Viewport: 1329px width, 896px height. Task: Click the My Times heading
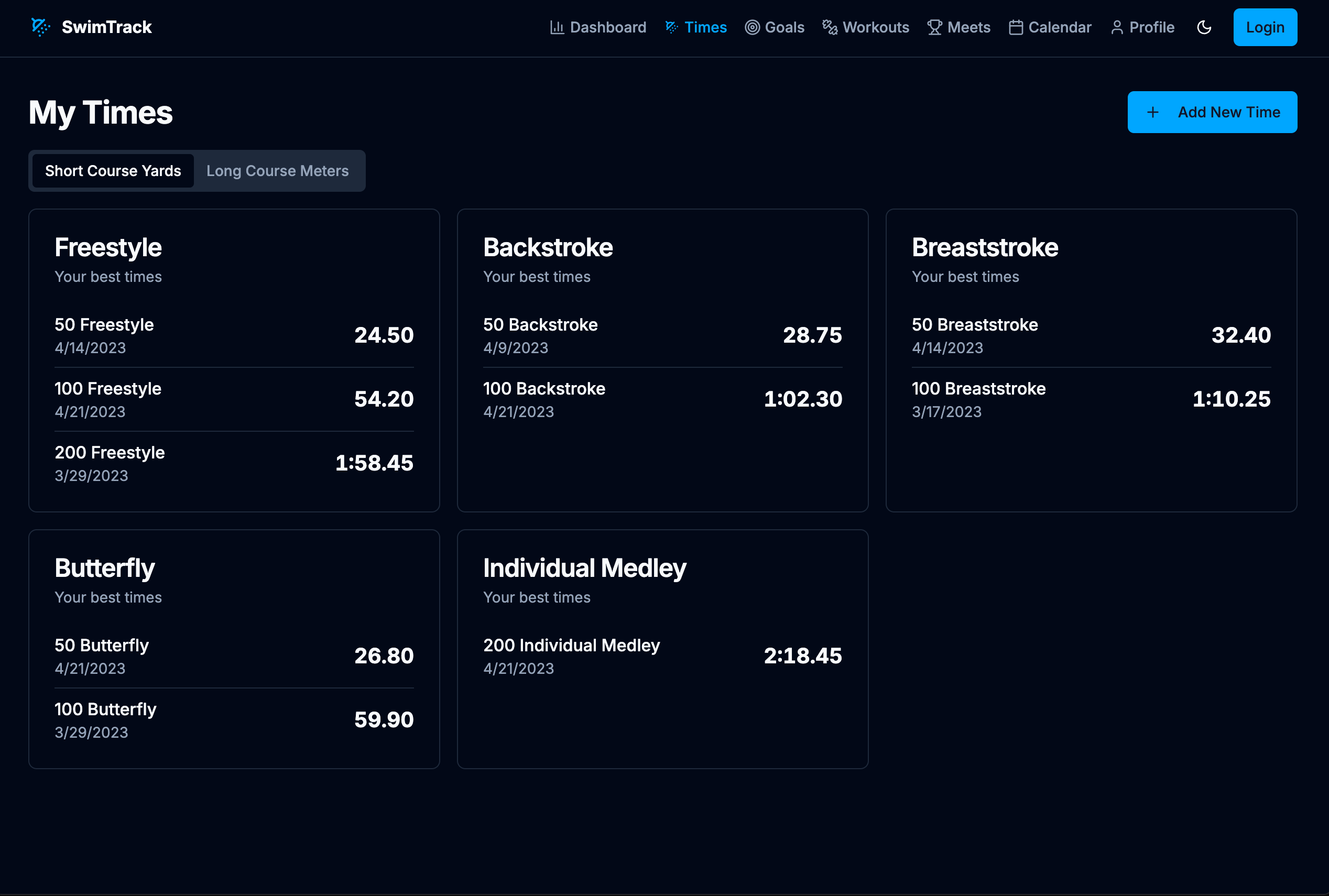pos(101,113)
